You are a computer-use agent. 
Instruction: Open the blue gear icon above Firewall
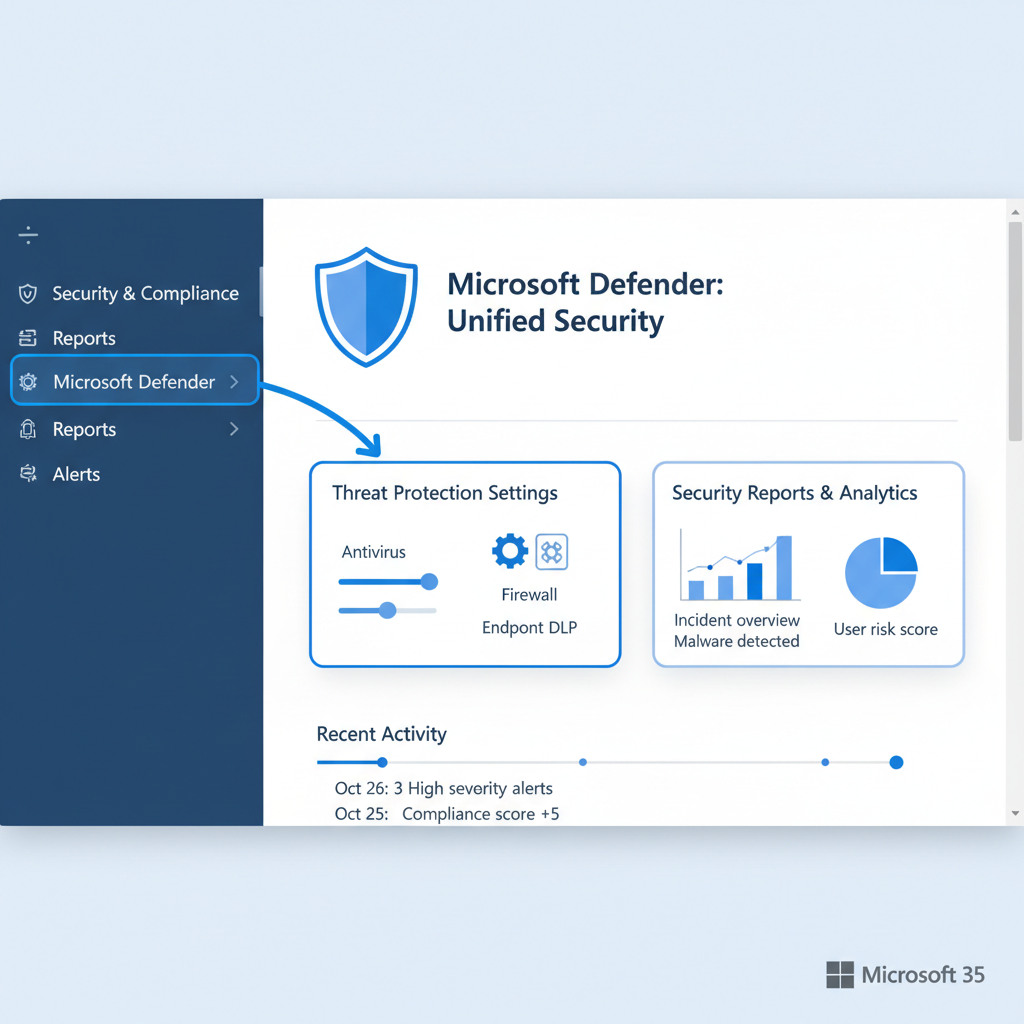pyautogui.click(x=510, y=551)
